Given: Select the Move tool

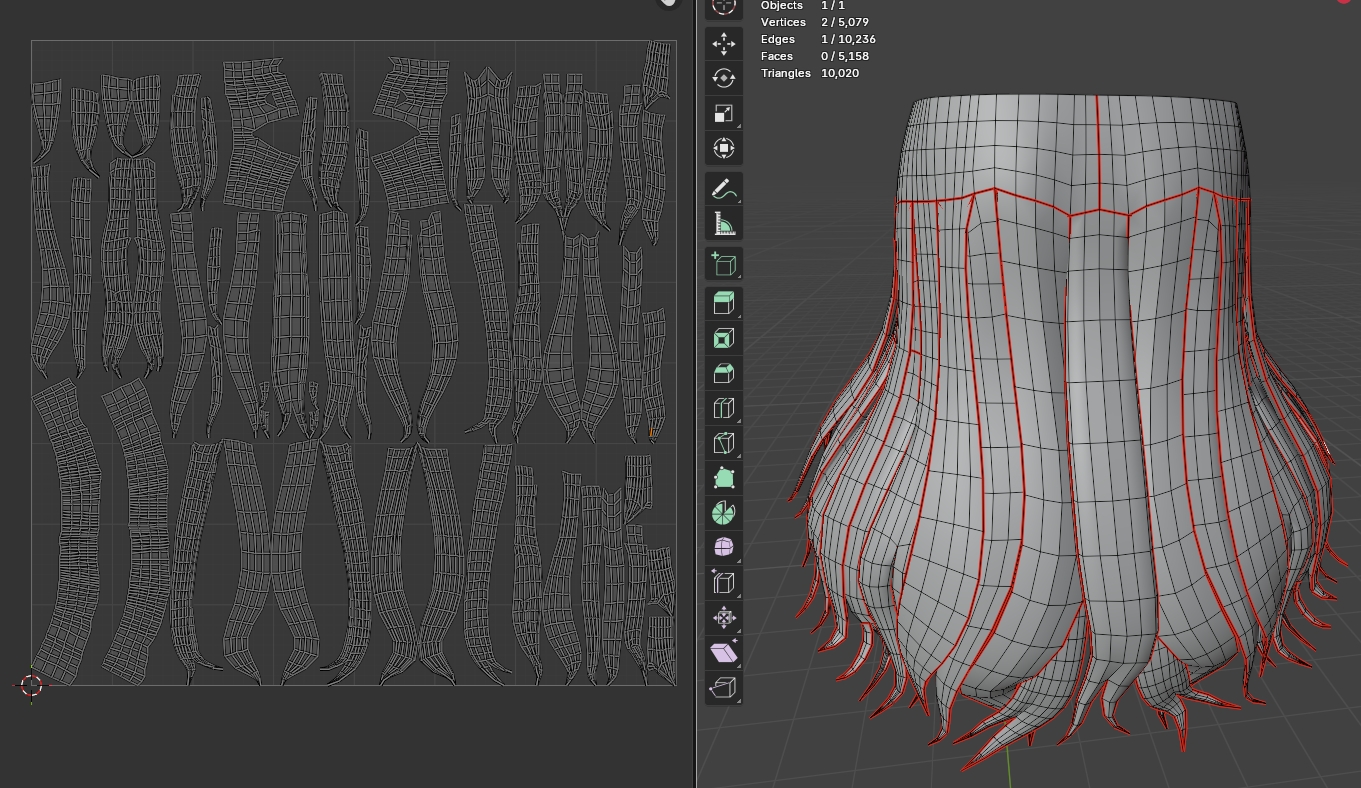Looking at the screenshot, I should click(723, 43).
